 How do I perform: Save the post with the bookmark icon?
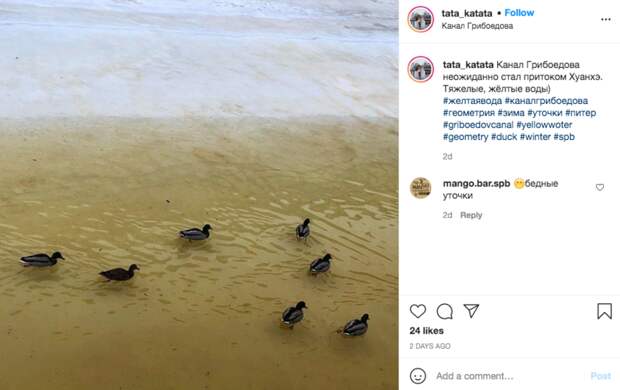[x=604, y=311]
